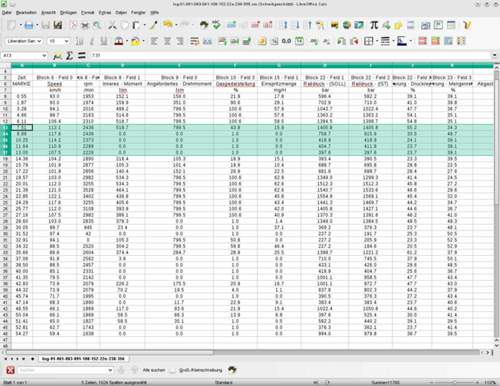Toggle Underline formatting button
The height and width of the screenshot is (386, 500).
(104, 41)
